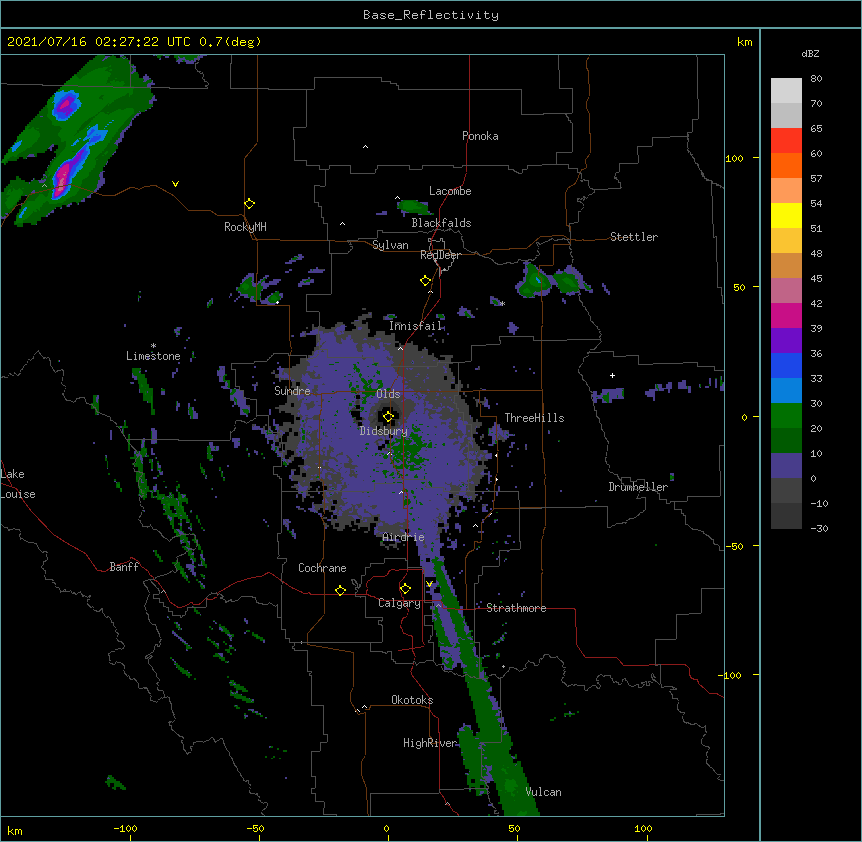This screenshot has width=862, height=842.
Task: Pick the yellow 54-51 dBZ legend swatch
Action: [786, 215]
